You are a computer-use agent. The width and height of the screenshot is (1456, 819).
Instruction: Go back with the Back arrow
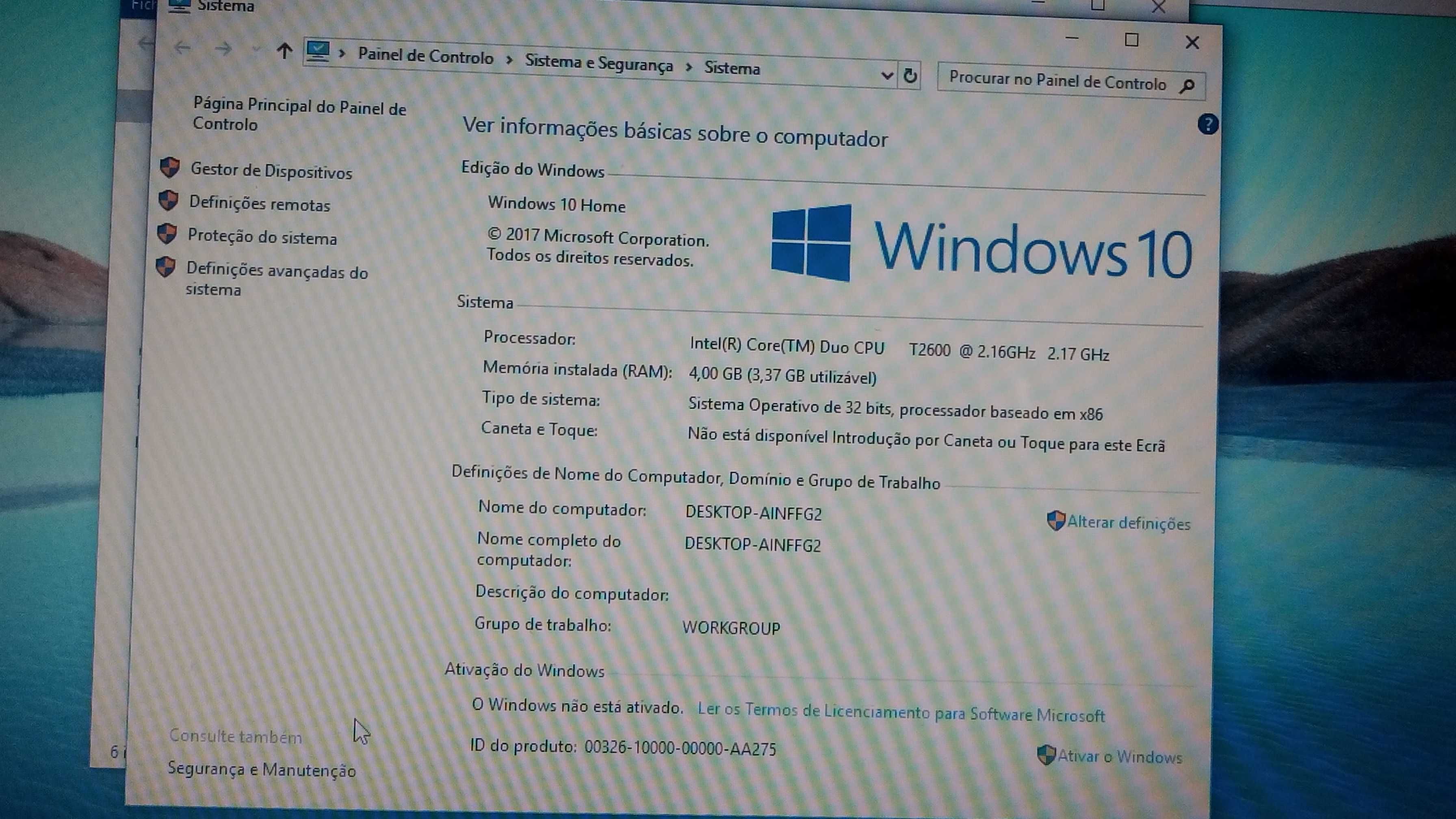click(x=182, y=48)
